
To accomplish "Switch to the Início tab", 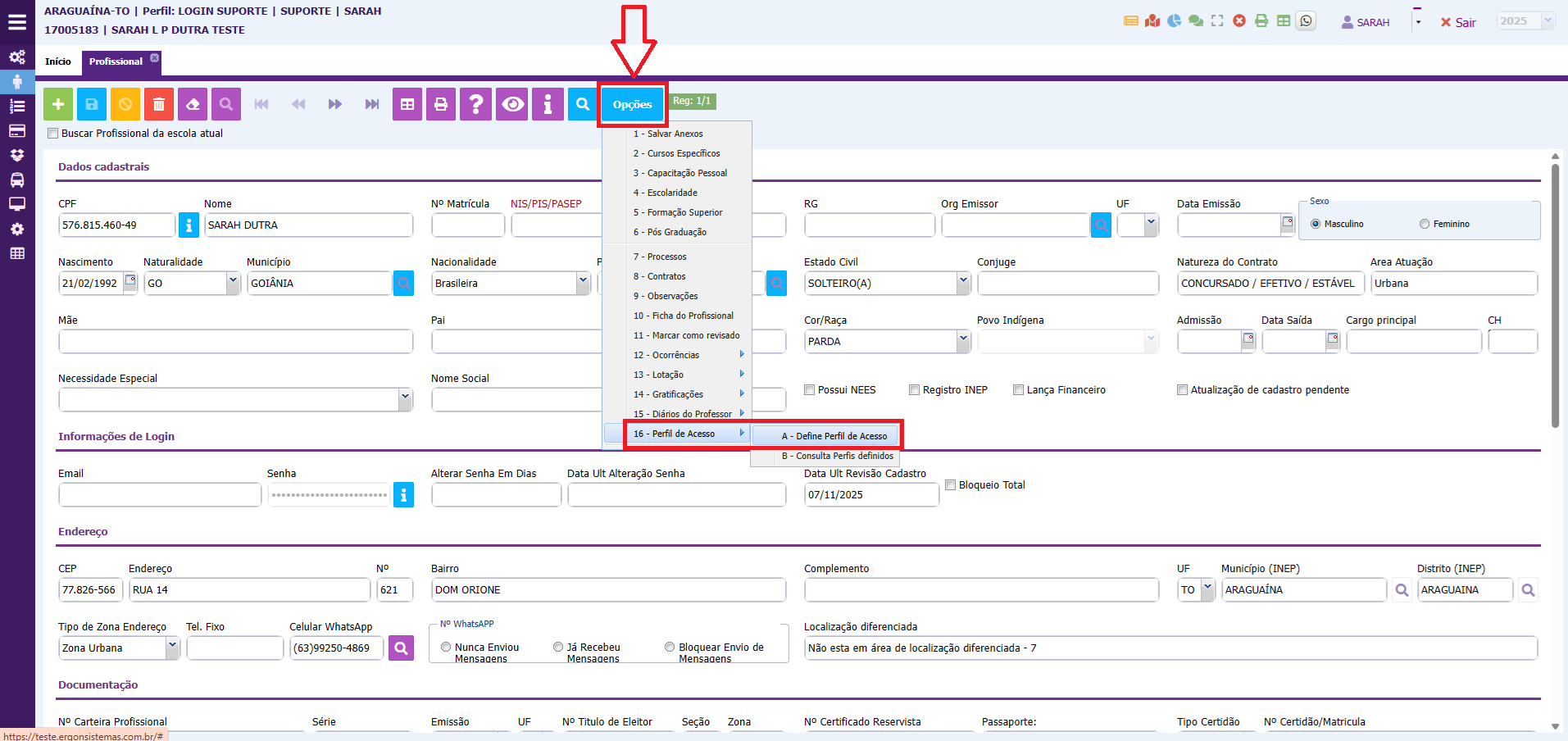I will (x=58, y=61).
